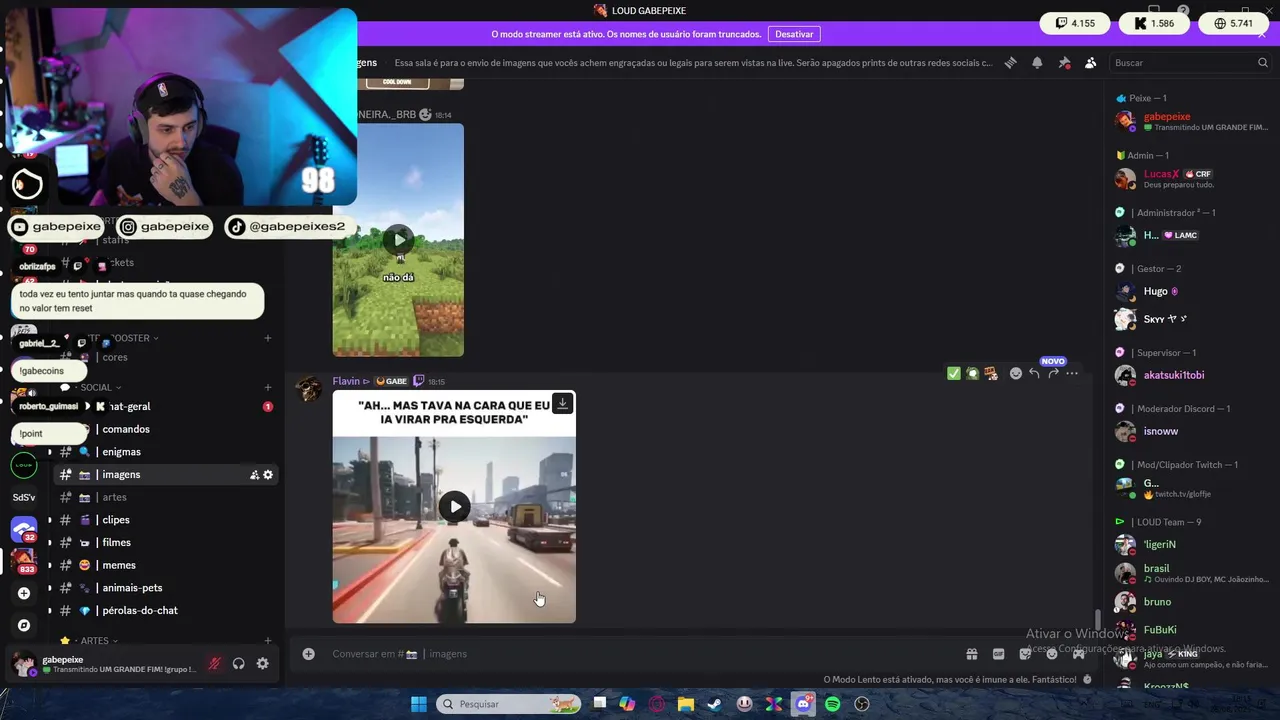Viewport: 1280px width, 720px height.
Task: Open server with 833 notifications badge
Action: click(24, 561)
